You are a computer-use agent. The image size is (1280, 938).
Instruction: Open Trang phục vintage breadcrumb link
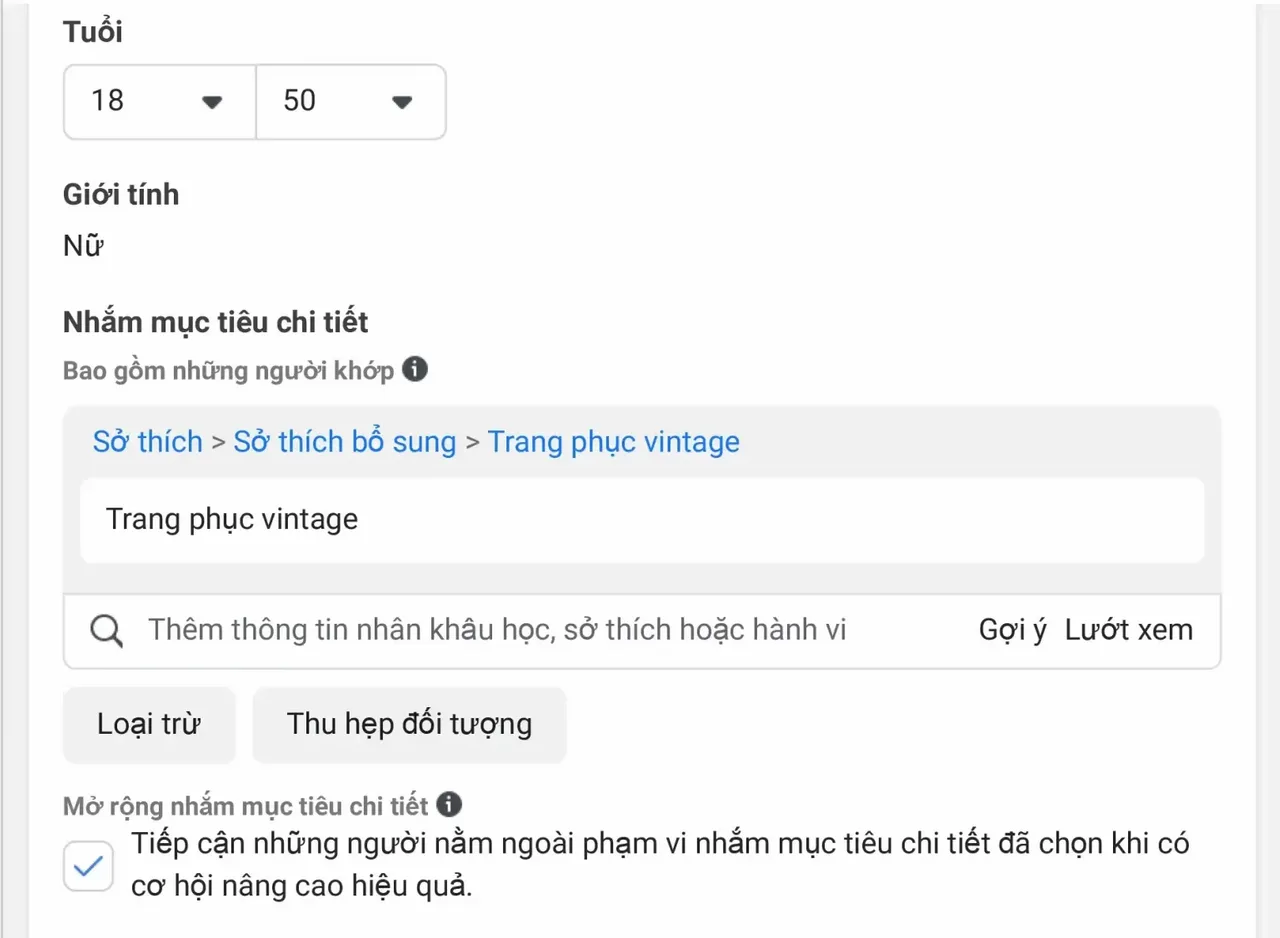(x=614, y=442)
